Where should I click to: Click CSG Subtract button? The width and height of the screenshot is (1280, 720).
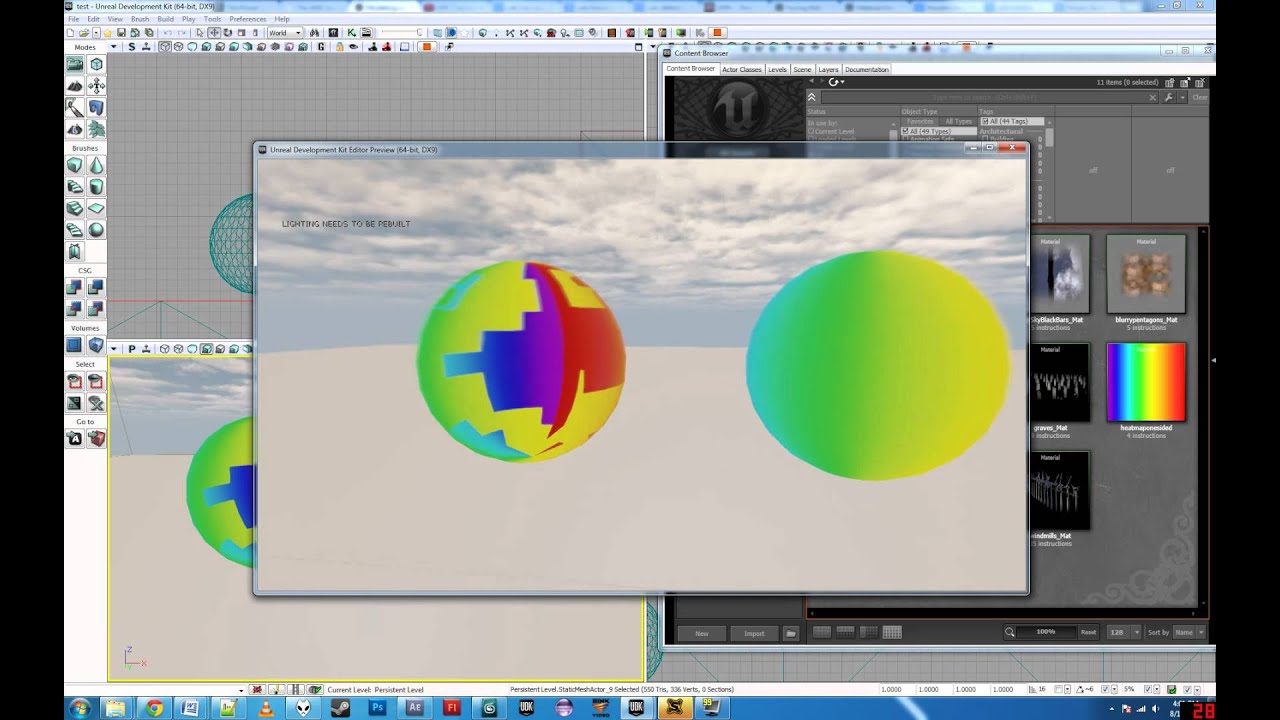click(x=96, y=287)
